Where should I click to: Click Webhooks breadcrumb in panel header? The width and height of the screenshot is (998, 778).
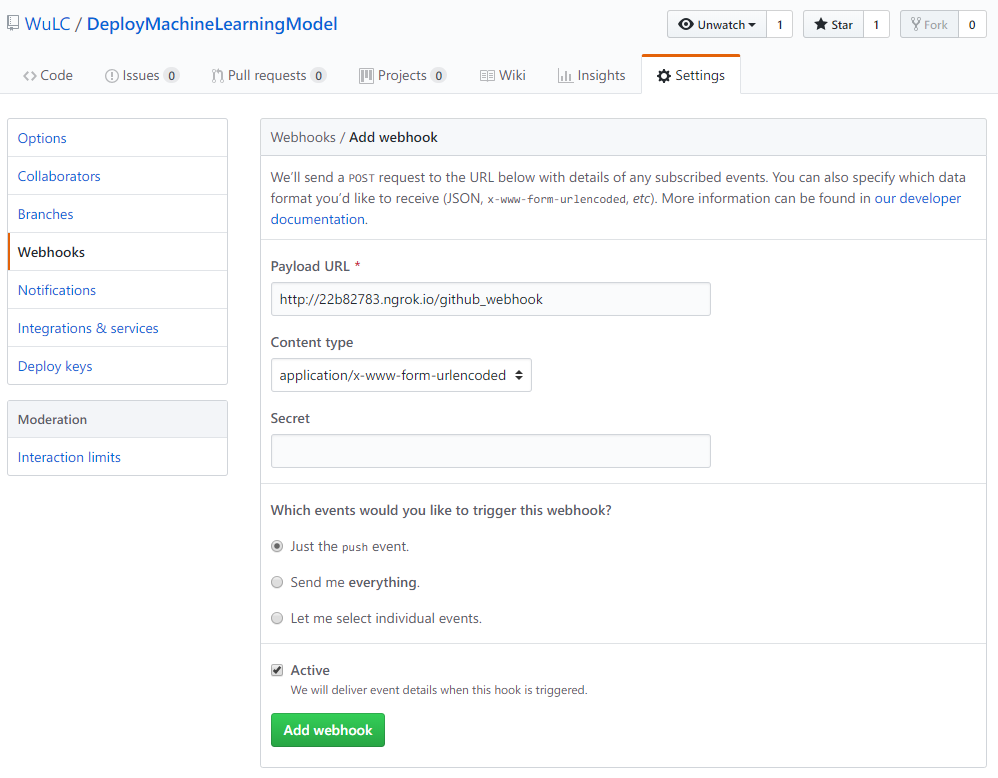click(303, 138)
